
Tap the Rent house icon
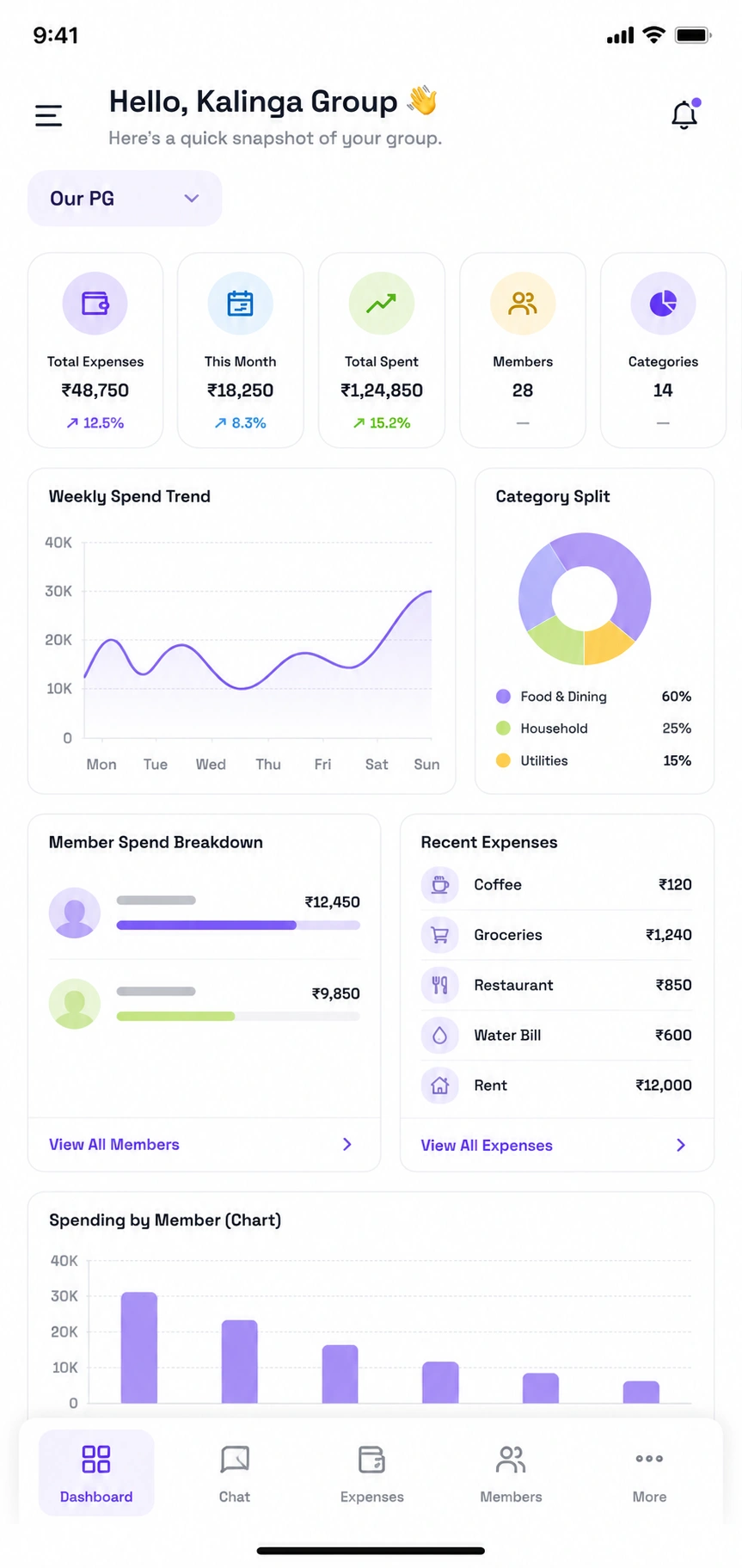(x=439, y=1085)
